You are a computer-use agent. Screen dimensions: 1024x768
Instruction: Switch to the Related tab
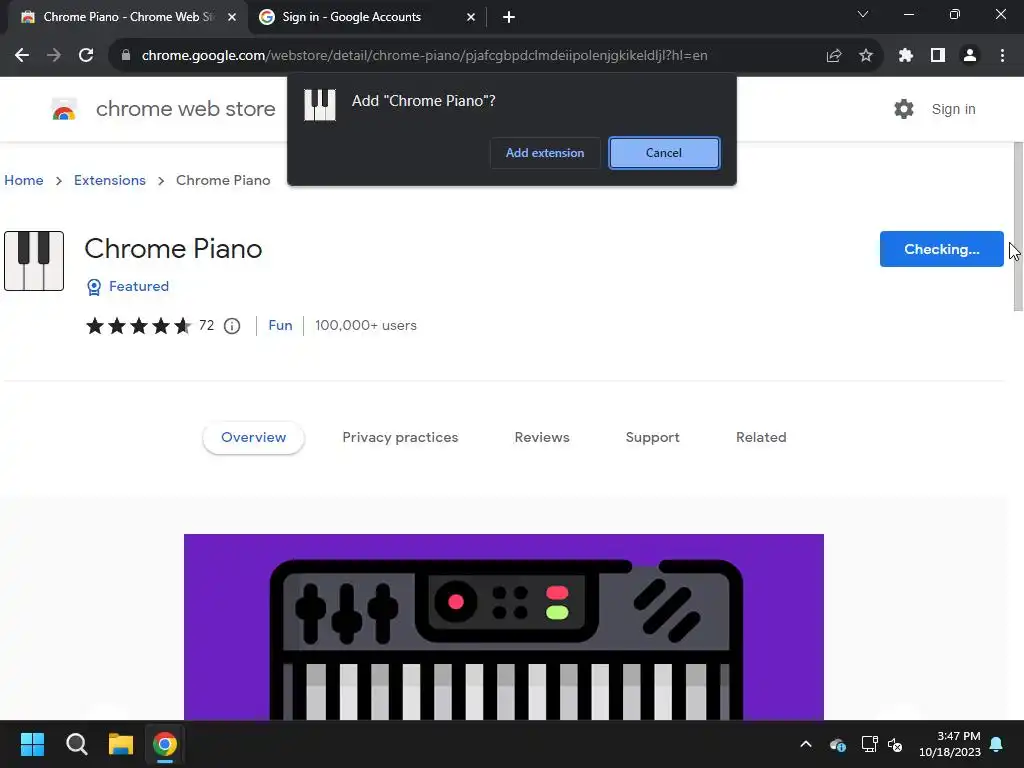761,438
